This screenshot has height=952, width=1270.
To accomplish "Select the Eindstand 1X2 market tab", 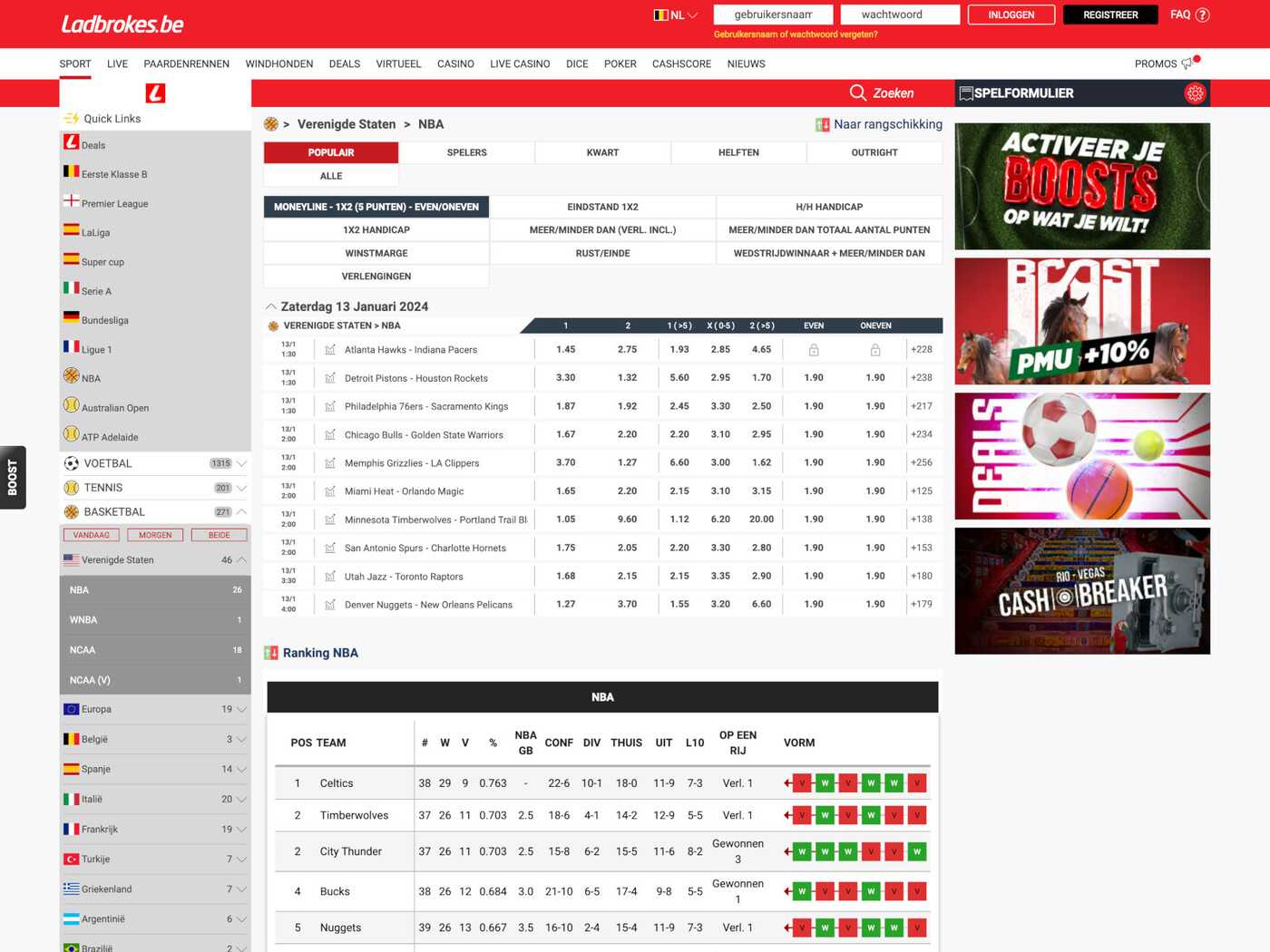I will tap(603, 207).
